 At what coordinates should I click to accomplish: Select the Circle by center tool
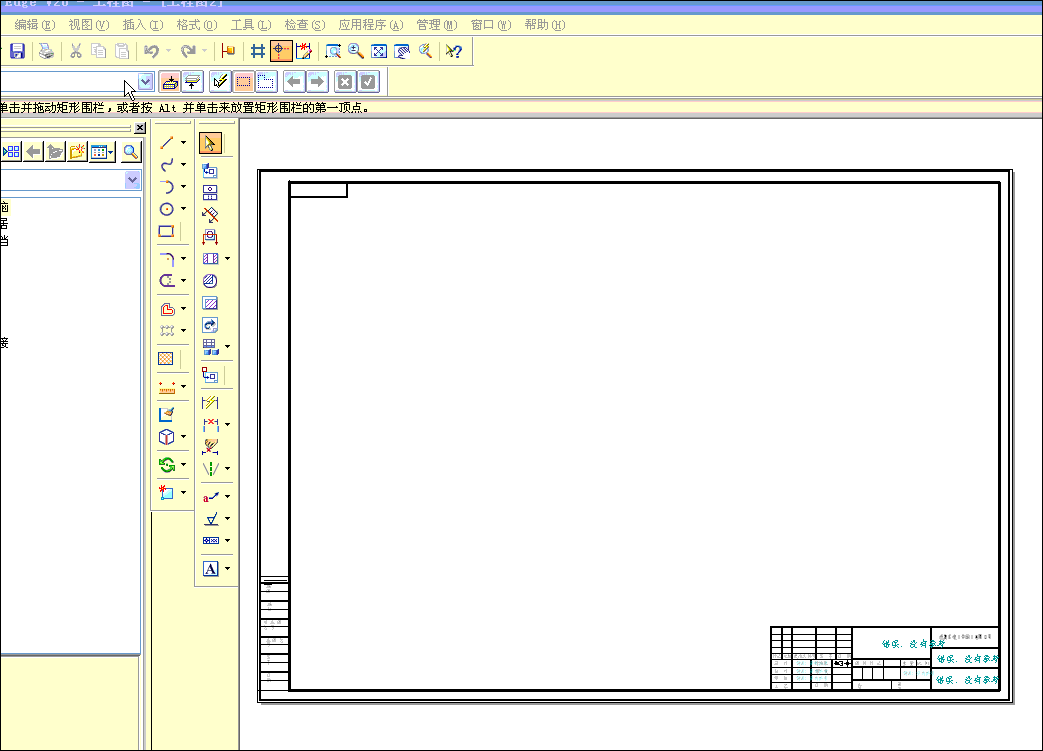click(x=166, y=209)
